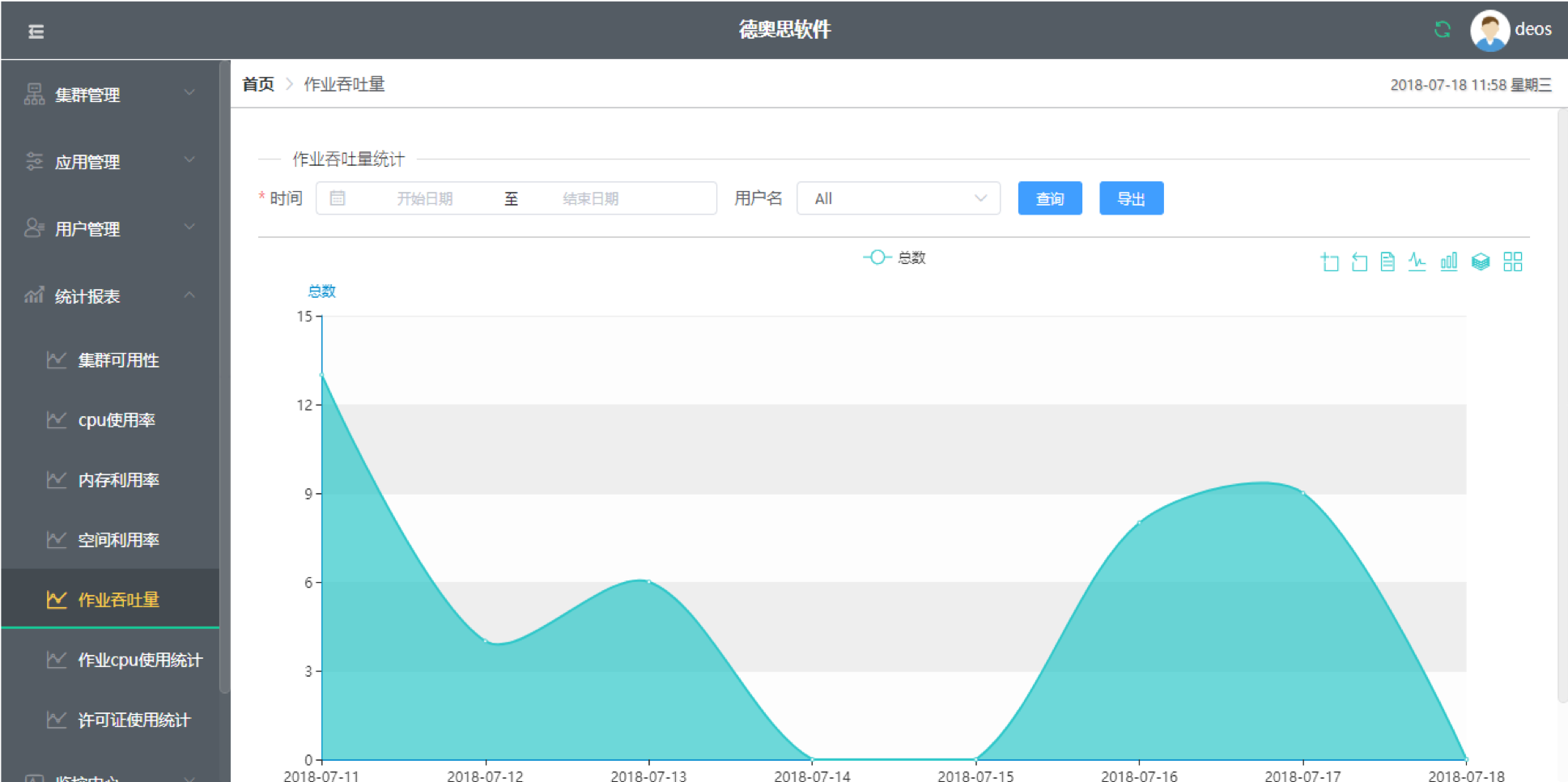The width and height of the screenshot is (1568, 782).
Task: Click x-axis label 2018-07-14
Action: click(x=812, y=776)
